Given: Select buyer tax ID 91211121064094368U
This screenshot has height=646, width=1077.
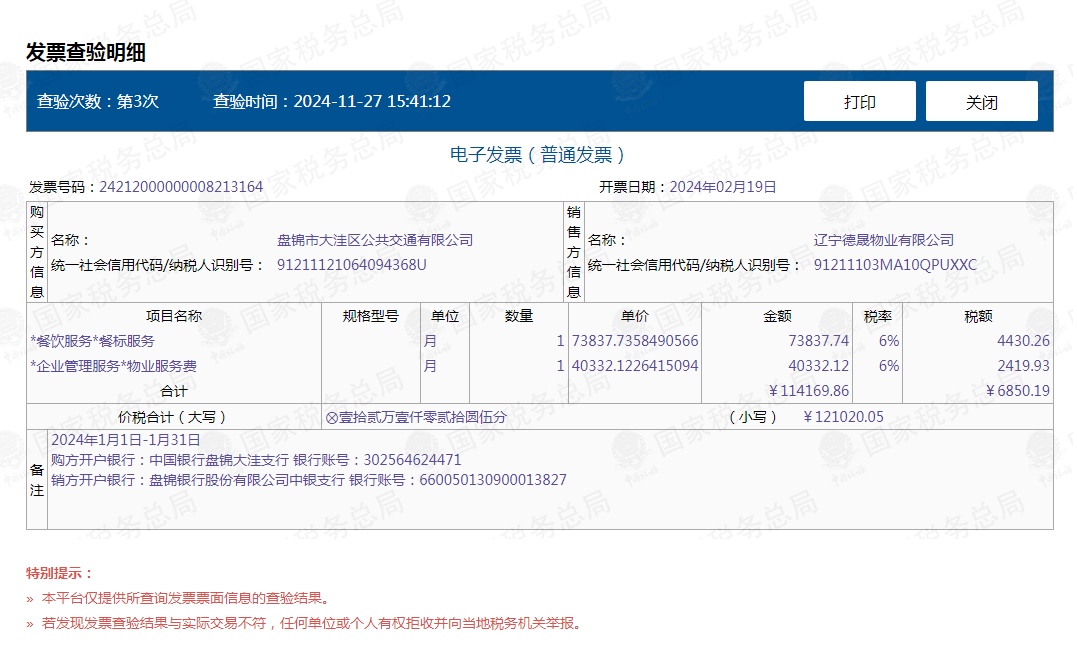Looking at the screenshot, I should 351,265.
